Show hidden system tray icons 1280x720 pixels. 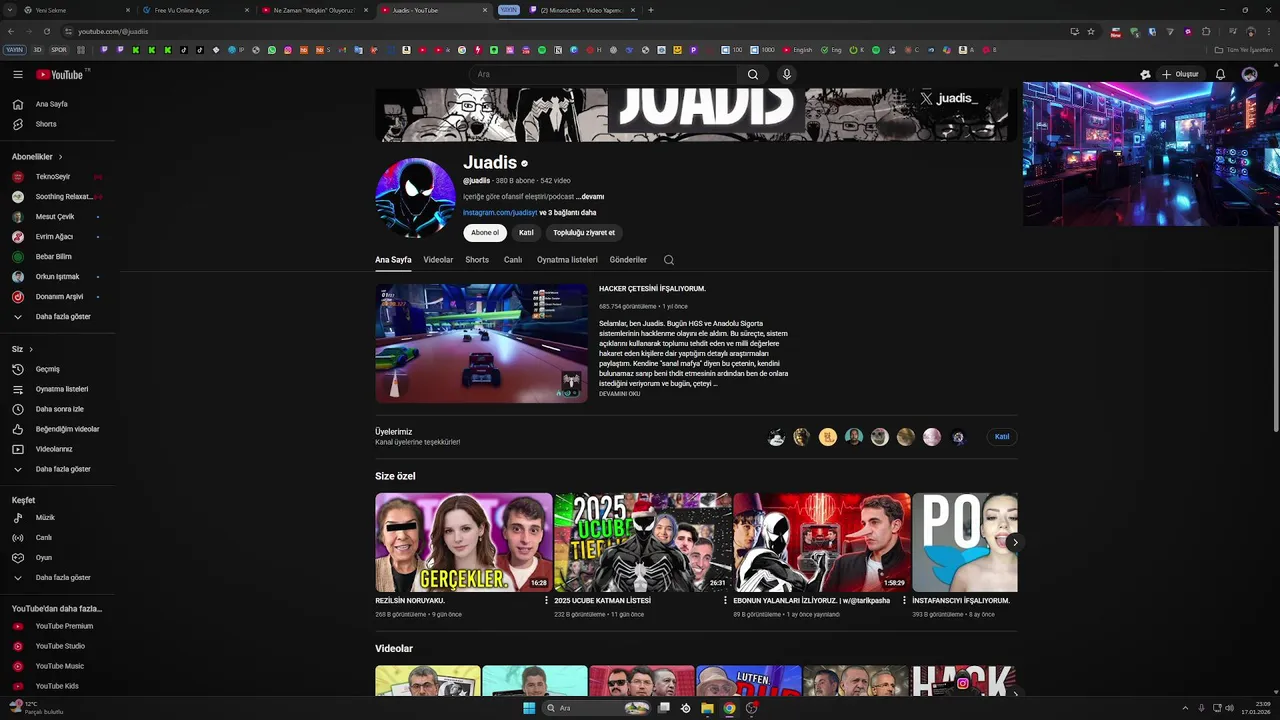(x=1186, y=708)
